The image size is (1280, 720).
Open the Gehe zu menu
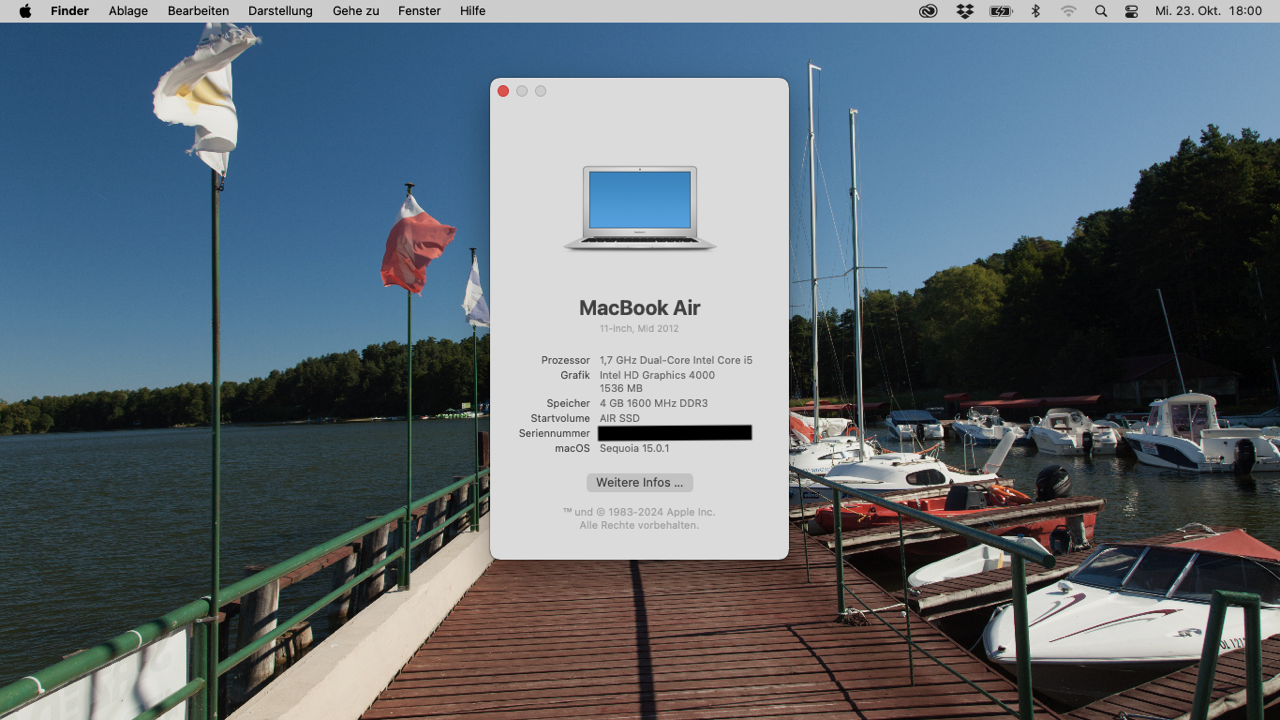tap(356, 11)
